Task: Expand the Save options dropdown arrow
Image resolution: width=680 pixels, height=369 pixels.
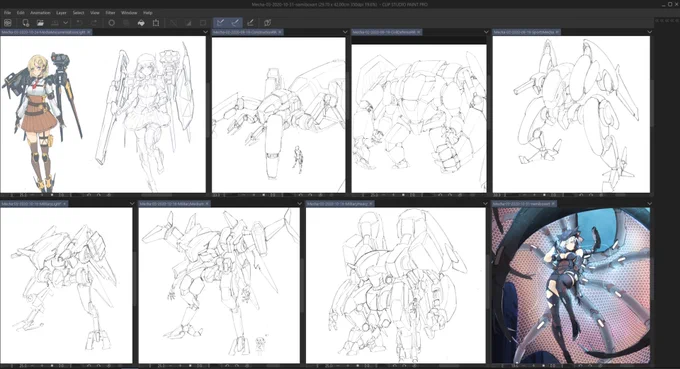Action: point(65,23)
